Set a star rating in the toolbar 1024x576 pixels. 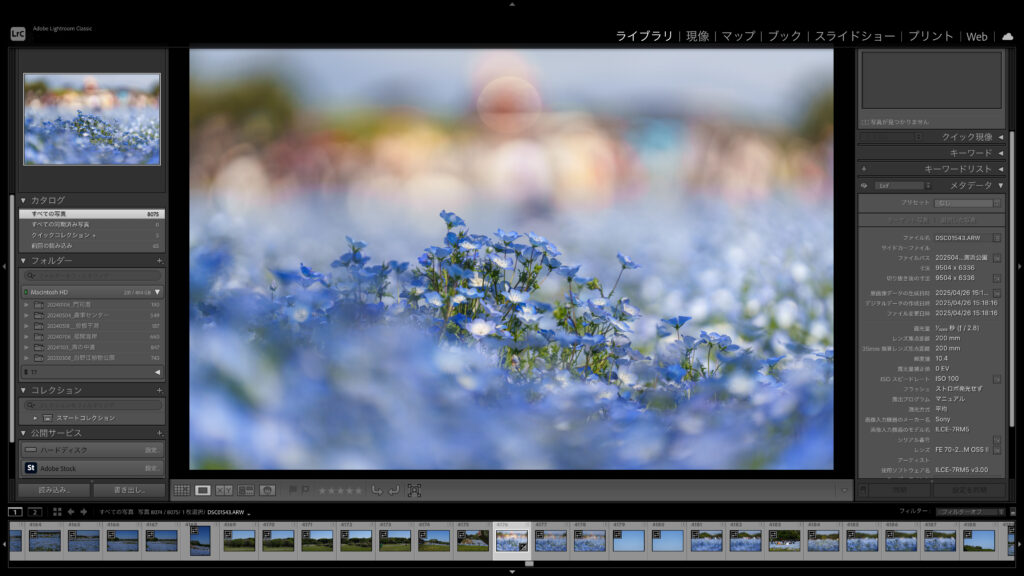(341, 490)
